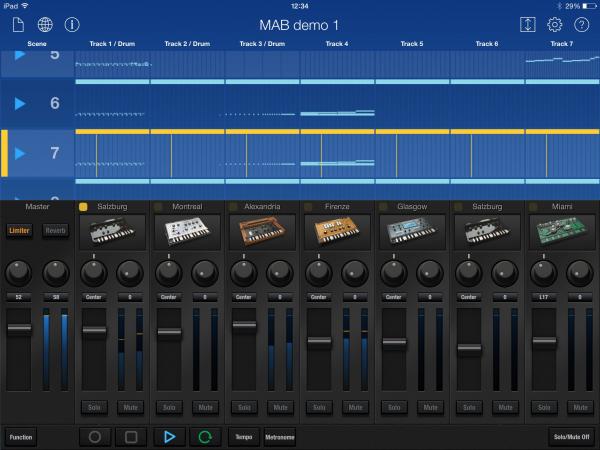Toggle the master Limiter on or off
This screenshot has height=450, width=600.
point(20,231)
